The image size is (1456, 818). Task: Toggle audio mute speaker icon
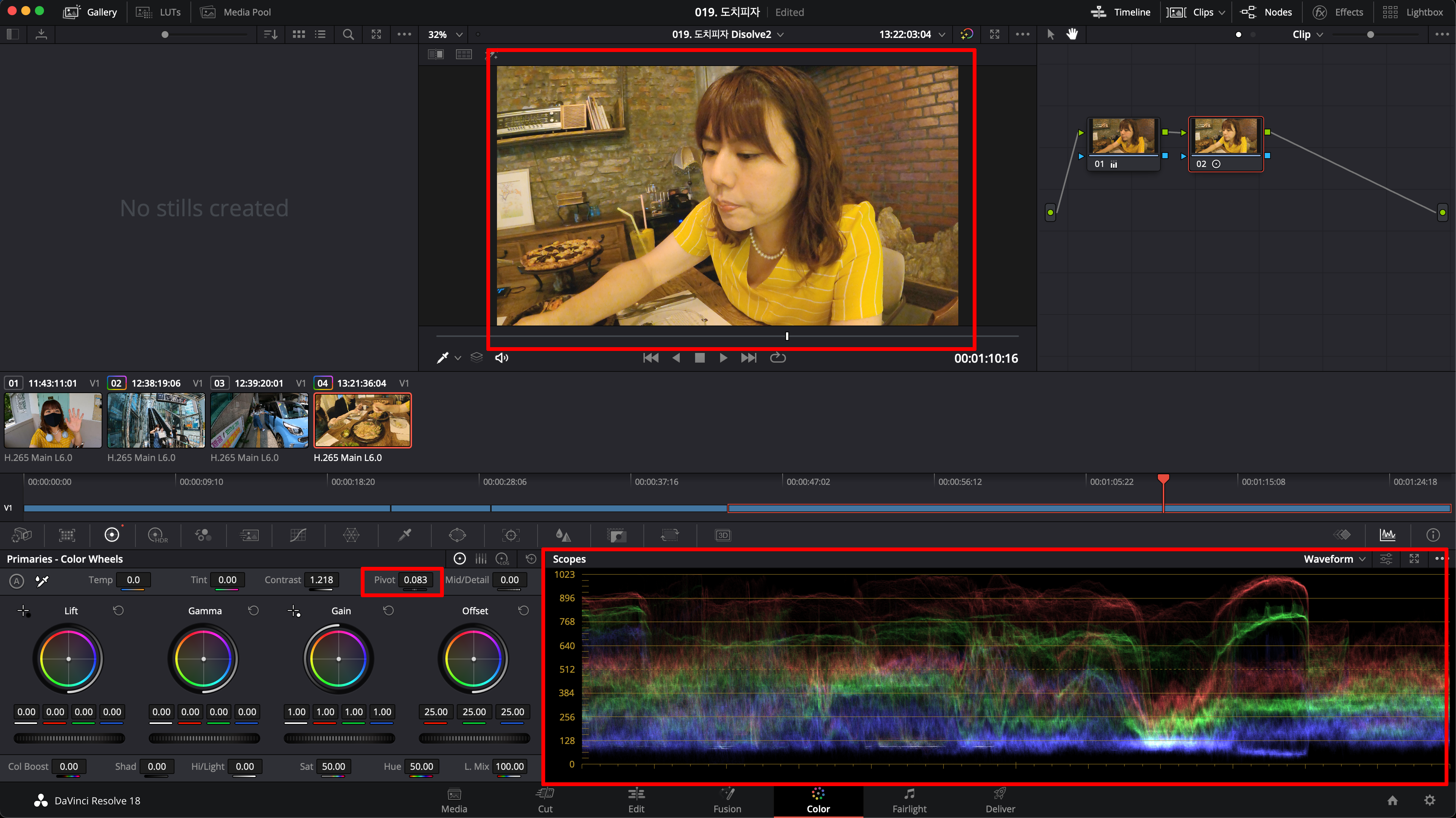click(x=502, y=358)
